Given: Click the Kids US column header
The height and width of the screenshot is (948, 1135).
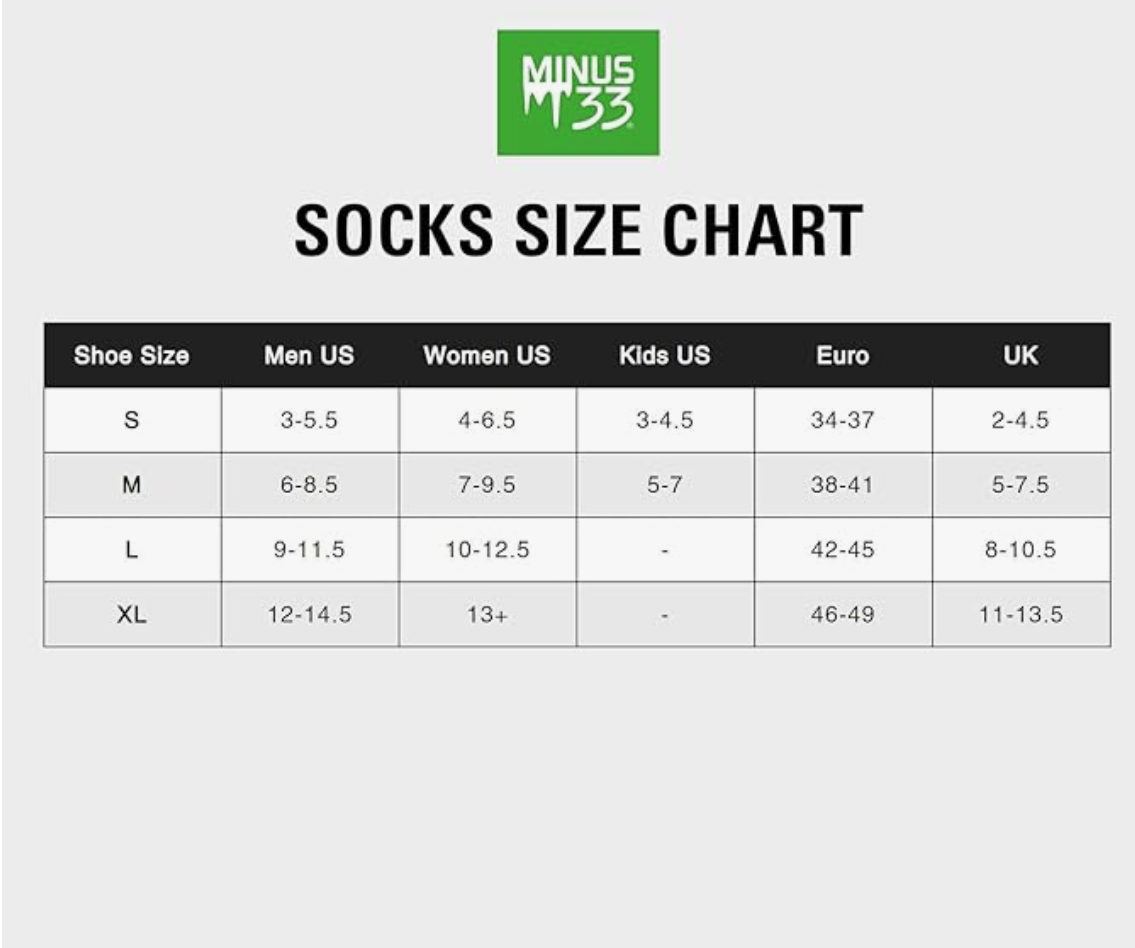Looking at the screenshot, I should pos(664,356).
